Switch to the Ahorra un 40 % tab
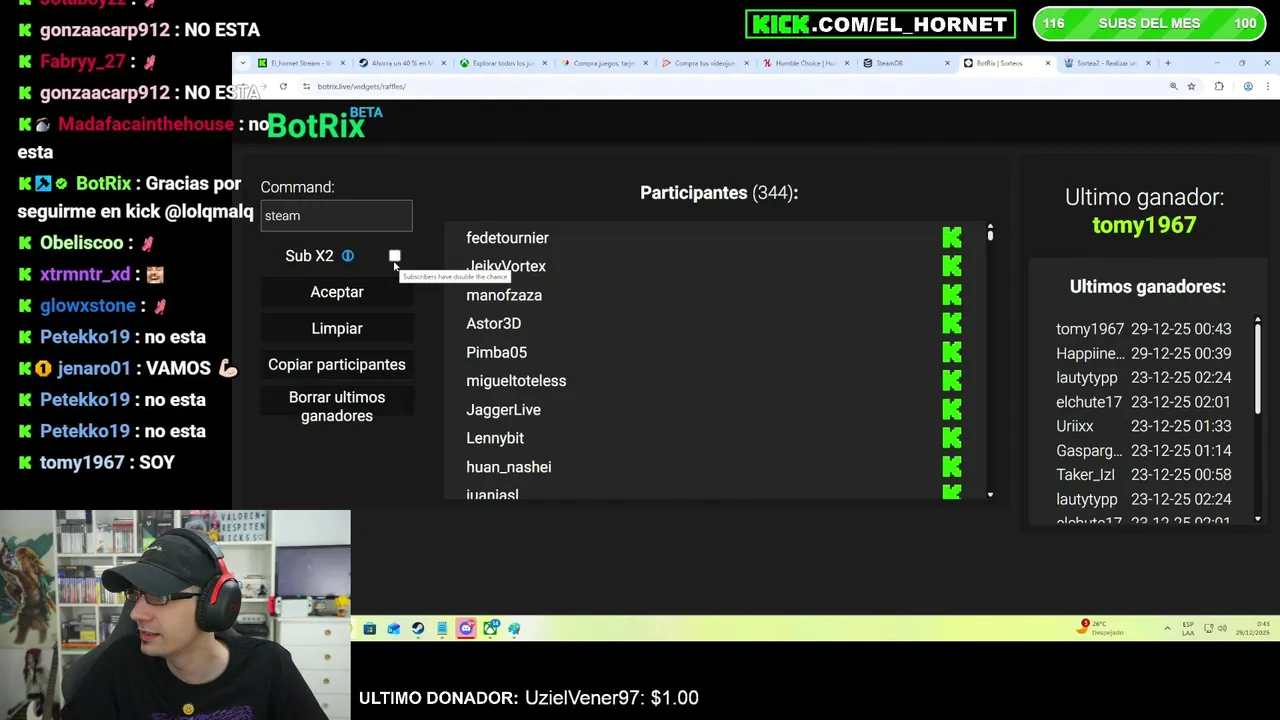Image resolution: width=1280 pixels, height=720 pixels. (x=400, y=63)
